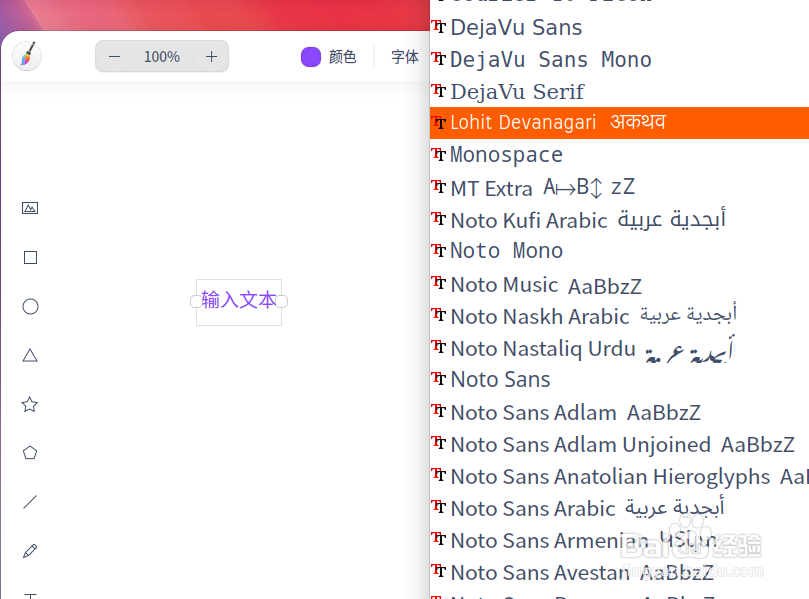Select the star shape tool

(x=29, y=404)
